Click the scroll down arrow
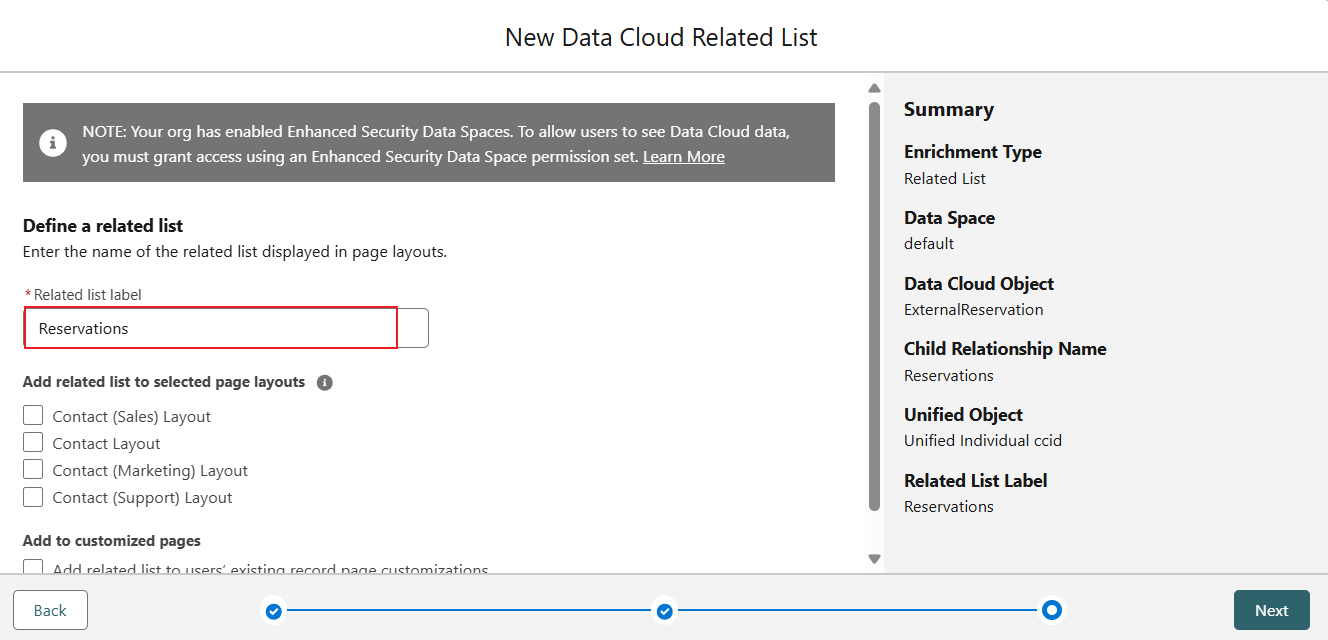Image resolution: width=1328 pixels, height=640 pixels. [874, 559]
